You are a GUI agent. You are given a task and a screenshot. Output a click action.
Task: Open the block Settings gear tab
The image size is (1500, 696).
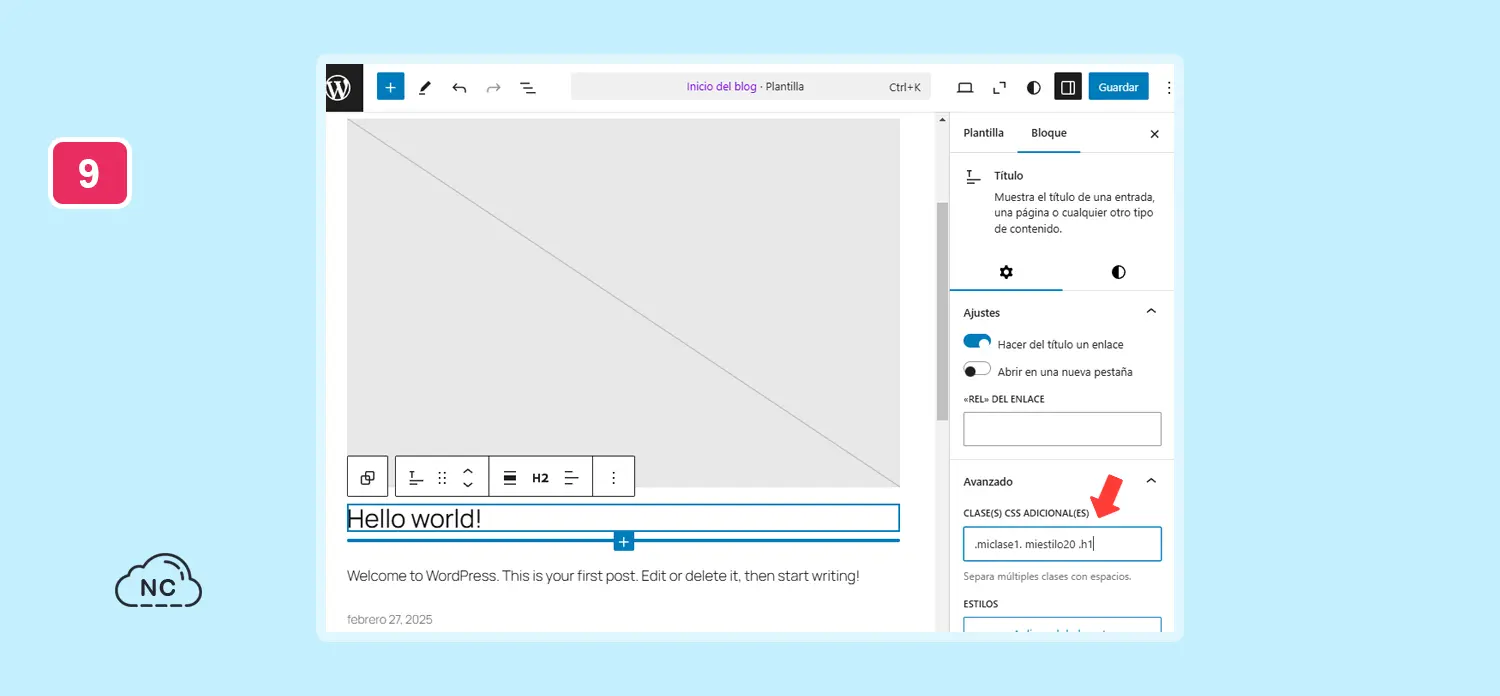(1006, 272)
